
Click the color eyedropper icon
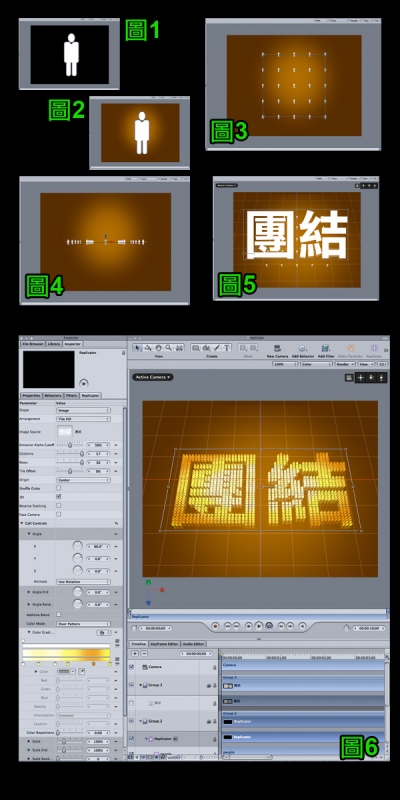[x=82, y=671]
